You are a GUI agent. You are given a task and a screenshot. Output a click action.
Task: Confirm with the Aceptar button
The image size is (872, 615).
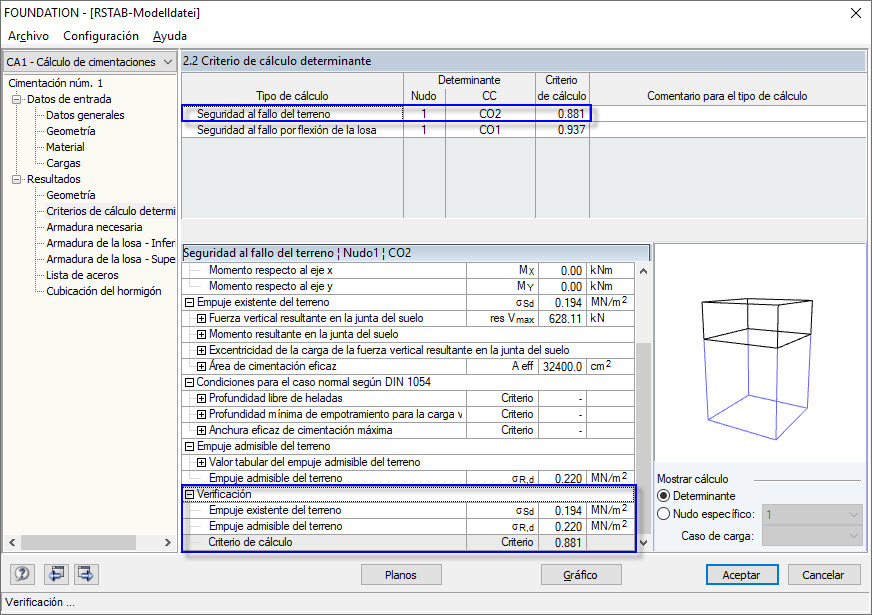741,574
